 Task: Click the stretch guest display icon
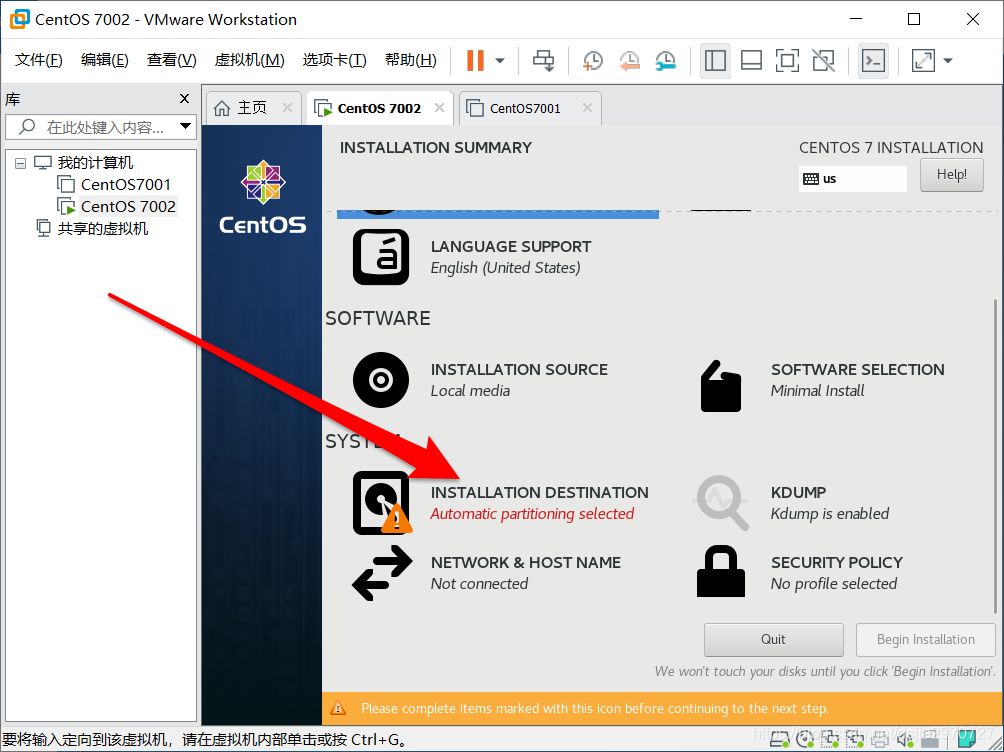point(923,61)
